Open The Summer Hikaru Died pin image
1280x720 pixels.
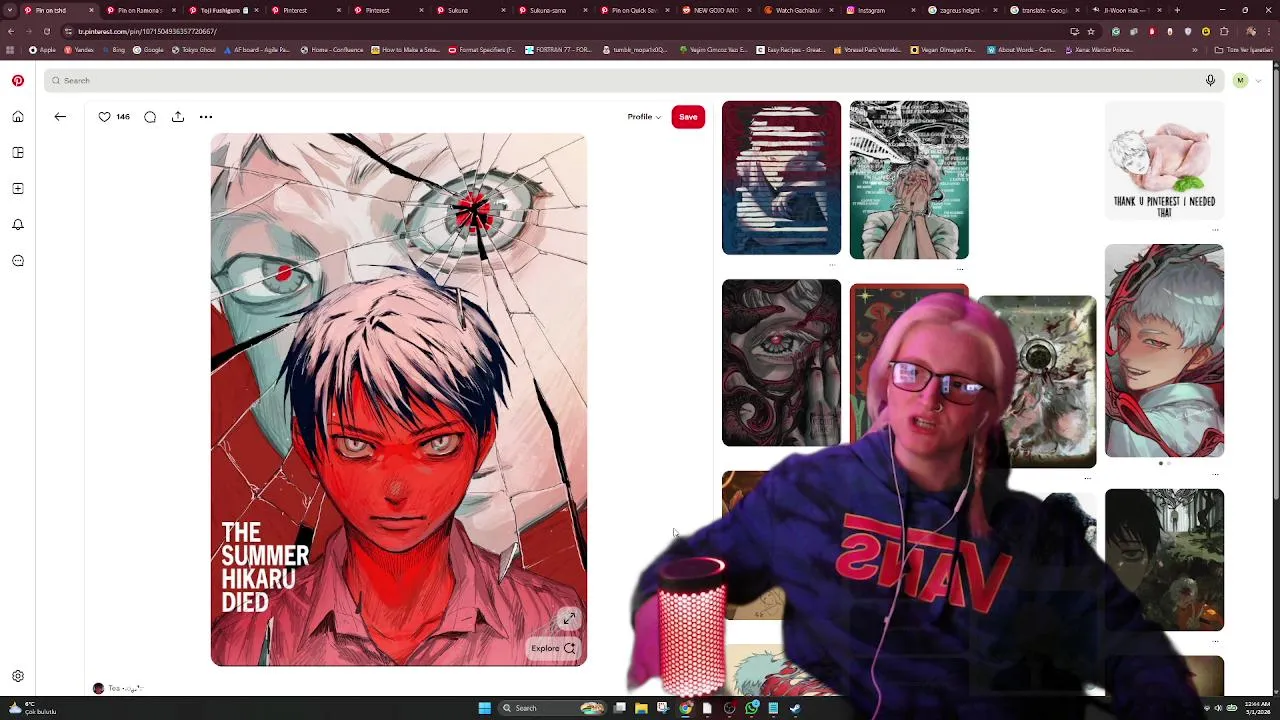(399, 400)
